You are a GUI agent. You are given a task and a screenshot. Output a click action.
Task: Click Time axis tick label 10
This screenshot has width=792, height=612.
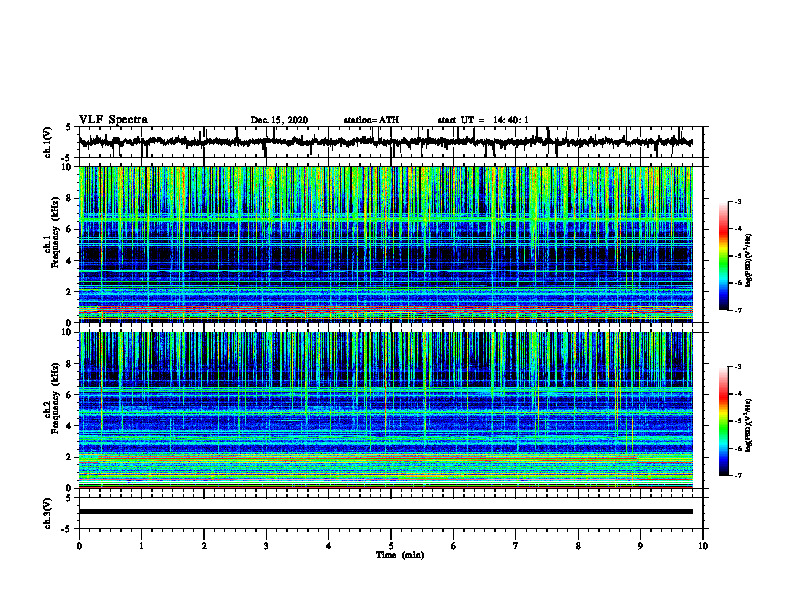pyautogui.click(x=703, y=546)
